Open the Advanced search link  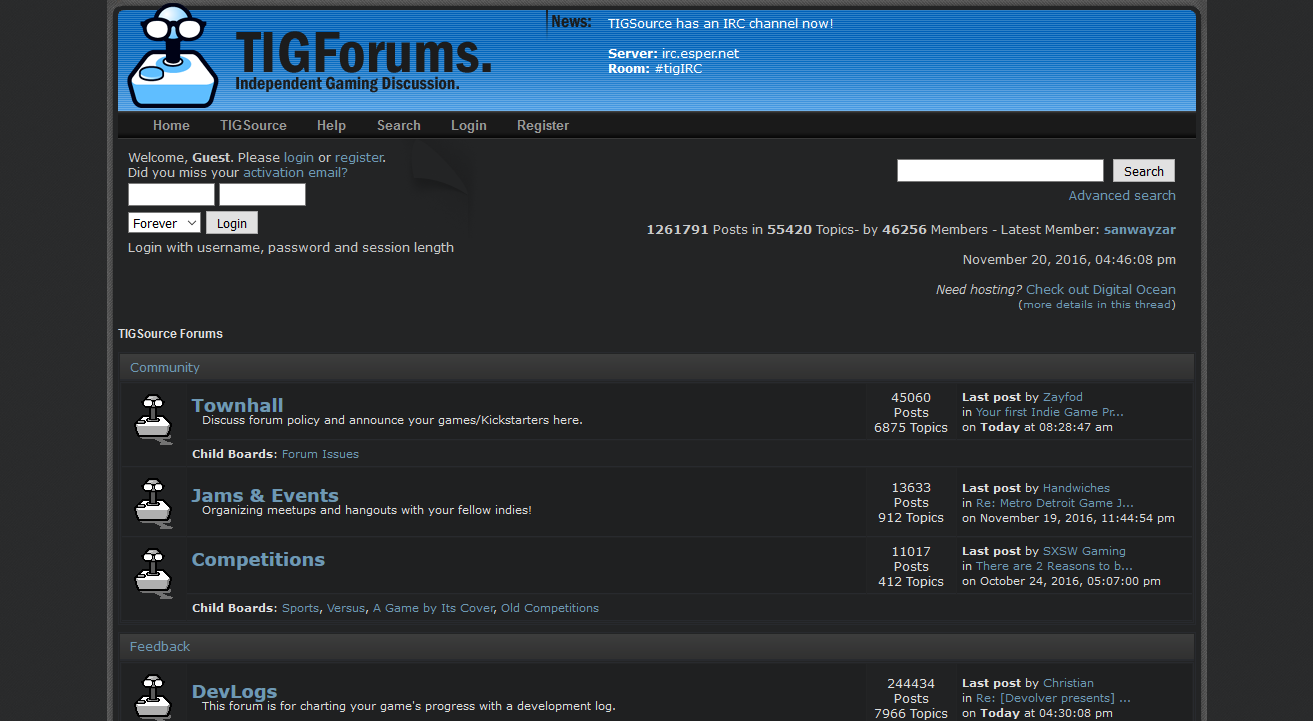pyautogui.click(x=1121, y=196)
